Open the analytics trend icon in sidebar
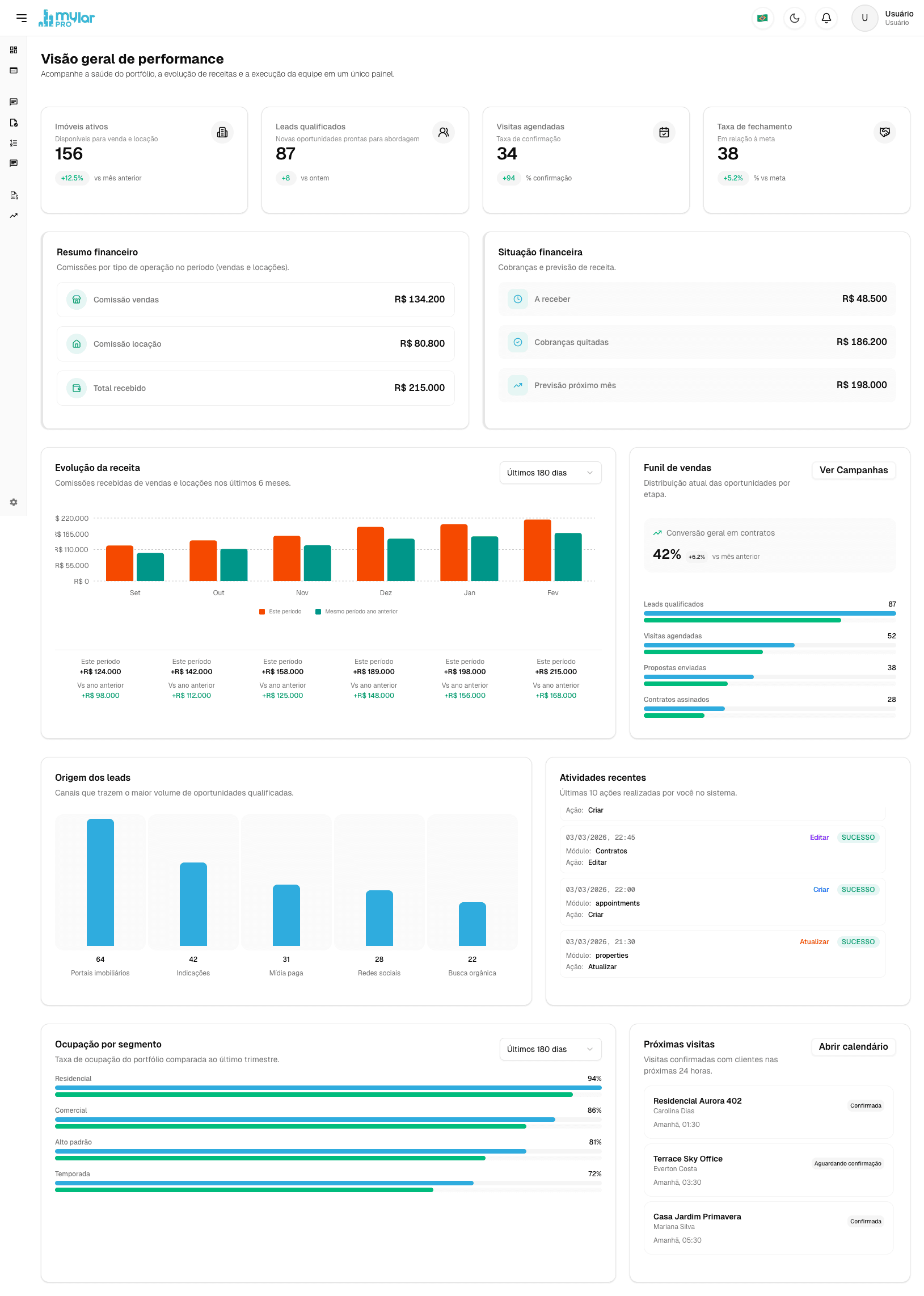 tap(14, 216)
